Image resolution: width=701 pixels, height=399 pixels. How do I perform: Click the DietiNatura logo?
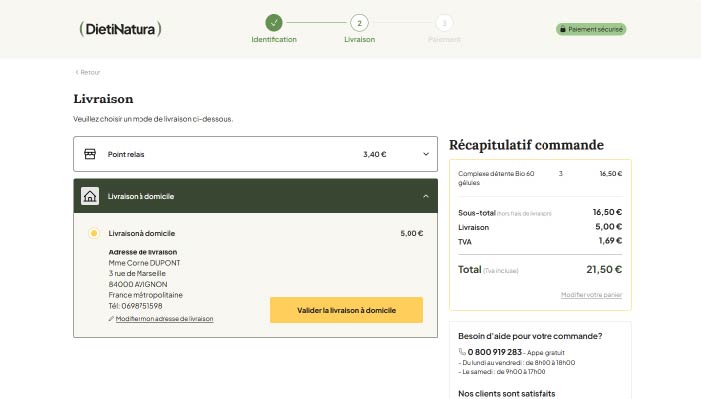[x=120, y=29]
